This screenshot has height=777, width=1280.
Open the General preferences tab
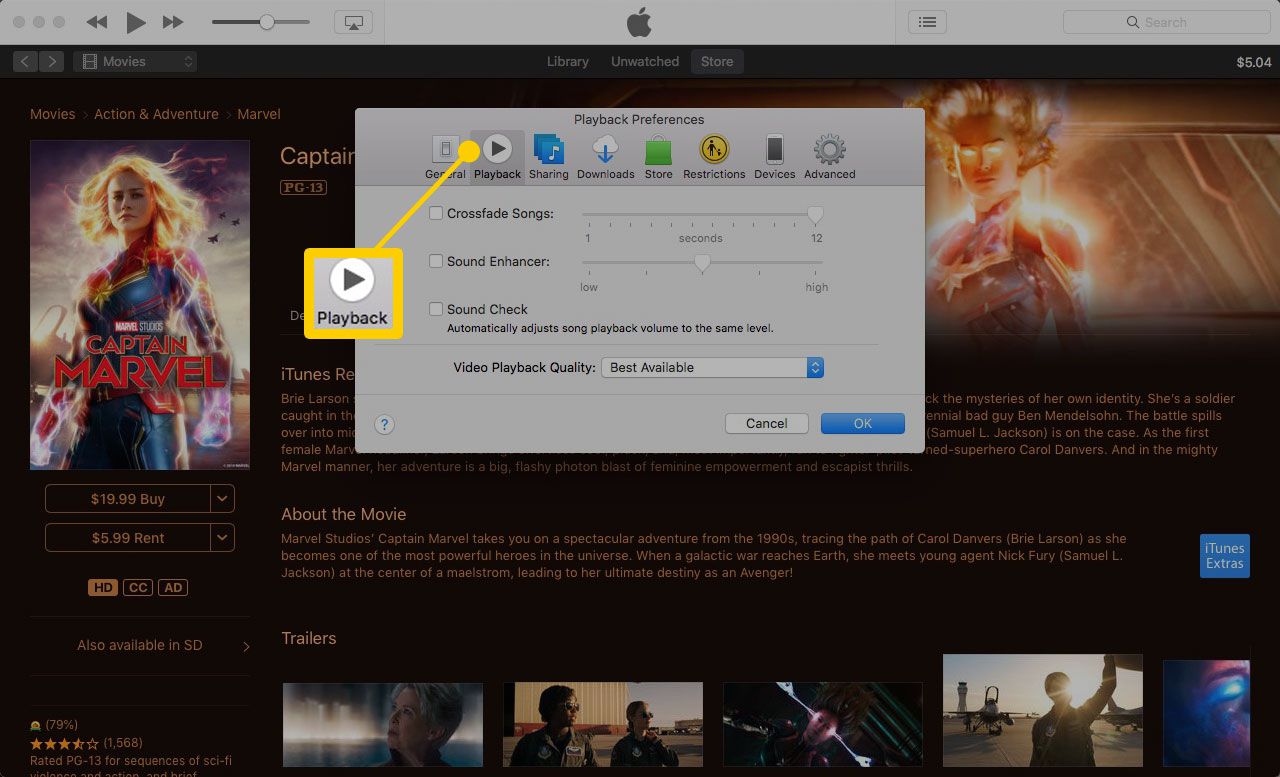coord(445,157)
